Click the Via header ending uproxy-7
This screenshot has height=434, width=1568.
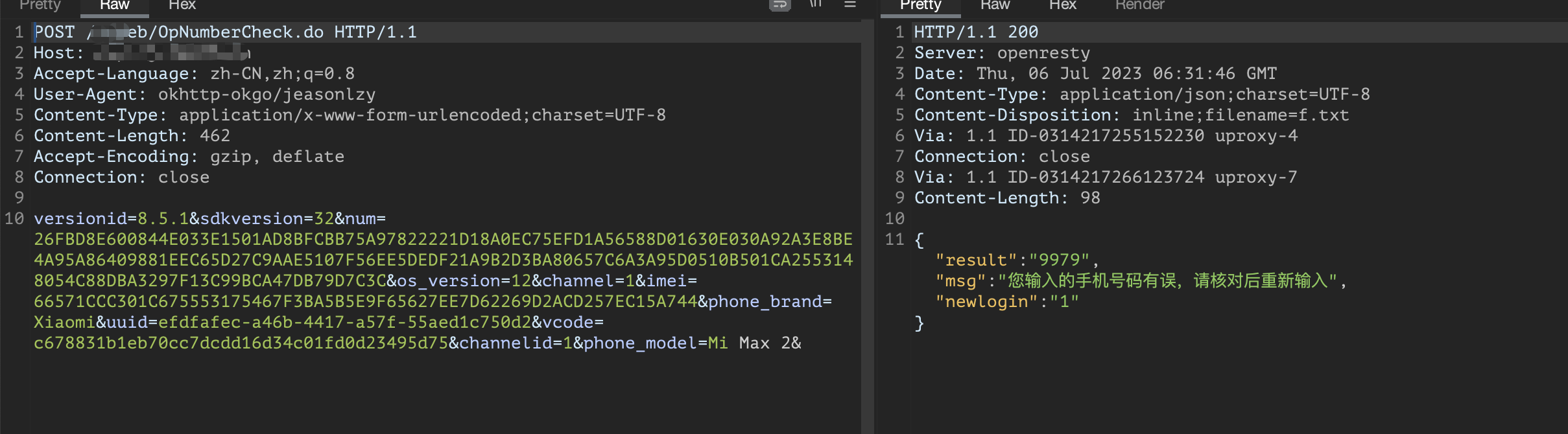1106,177
